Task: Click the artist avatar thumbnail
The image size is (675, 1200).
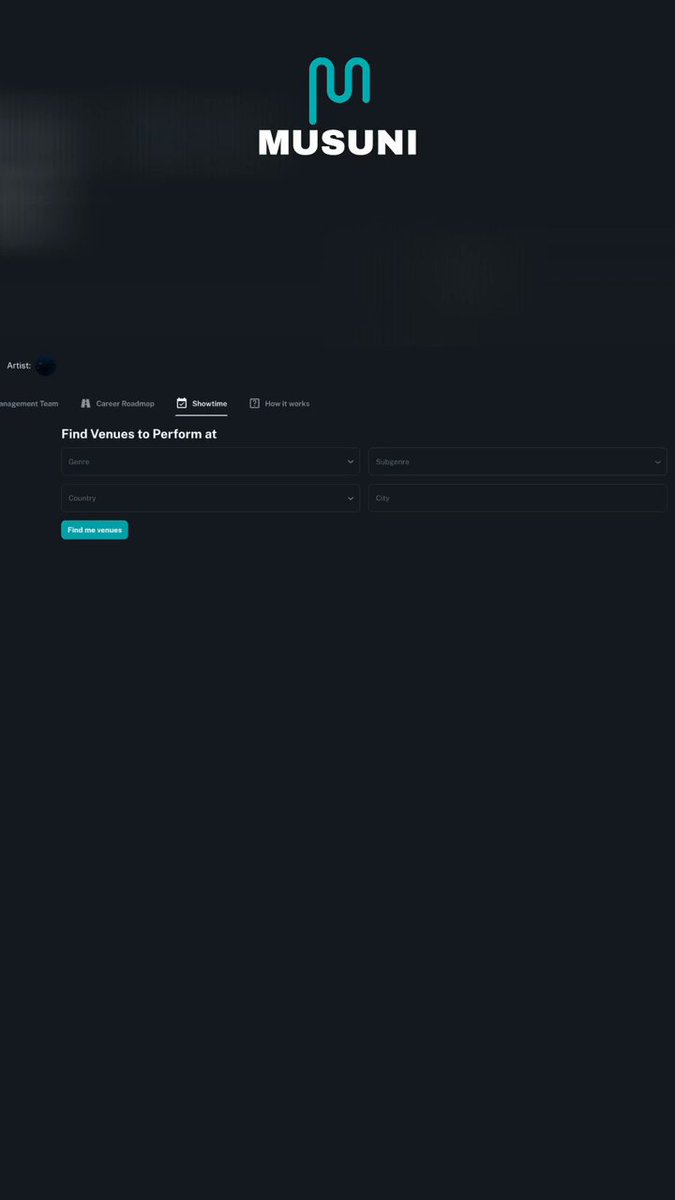Action: coord(46,366)
